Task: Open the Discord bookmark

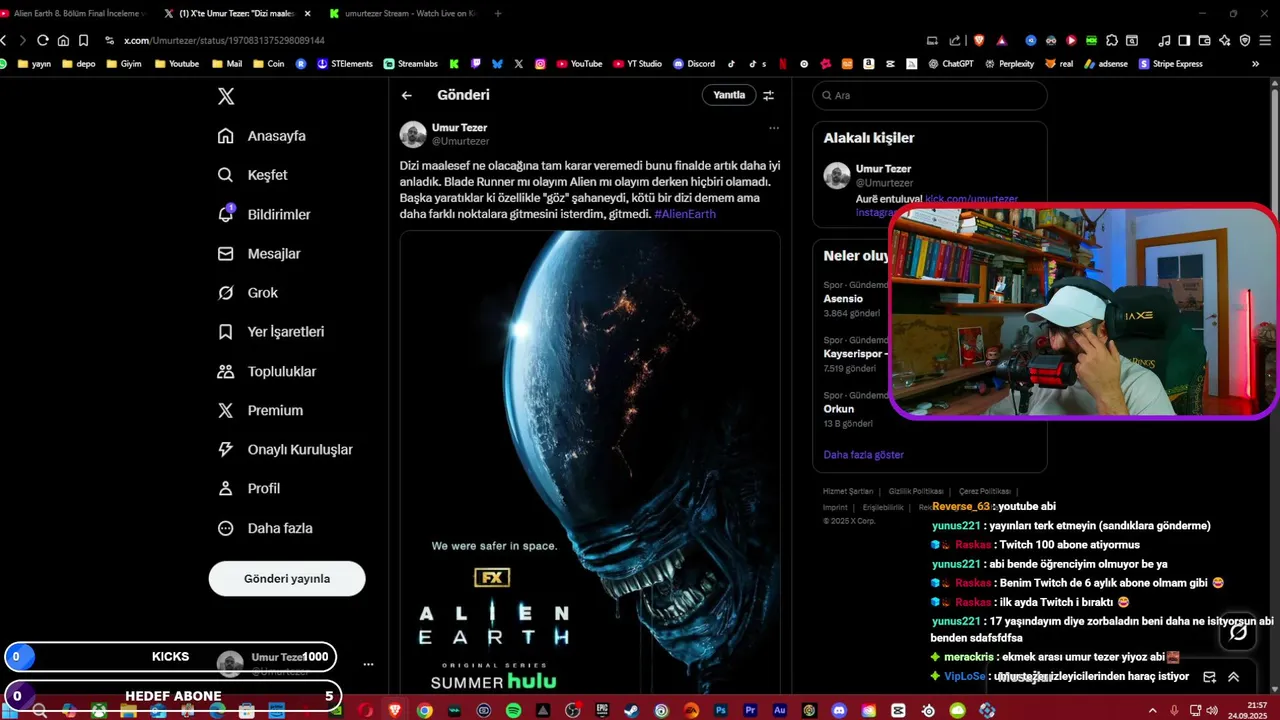Action: click(694, 63)
